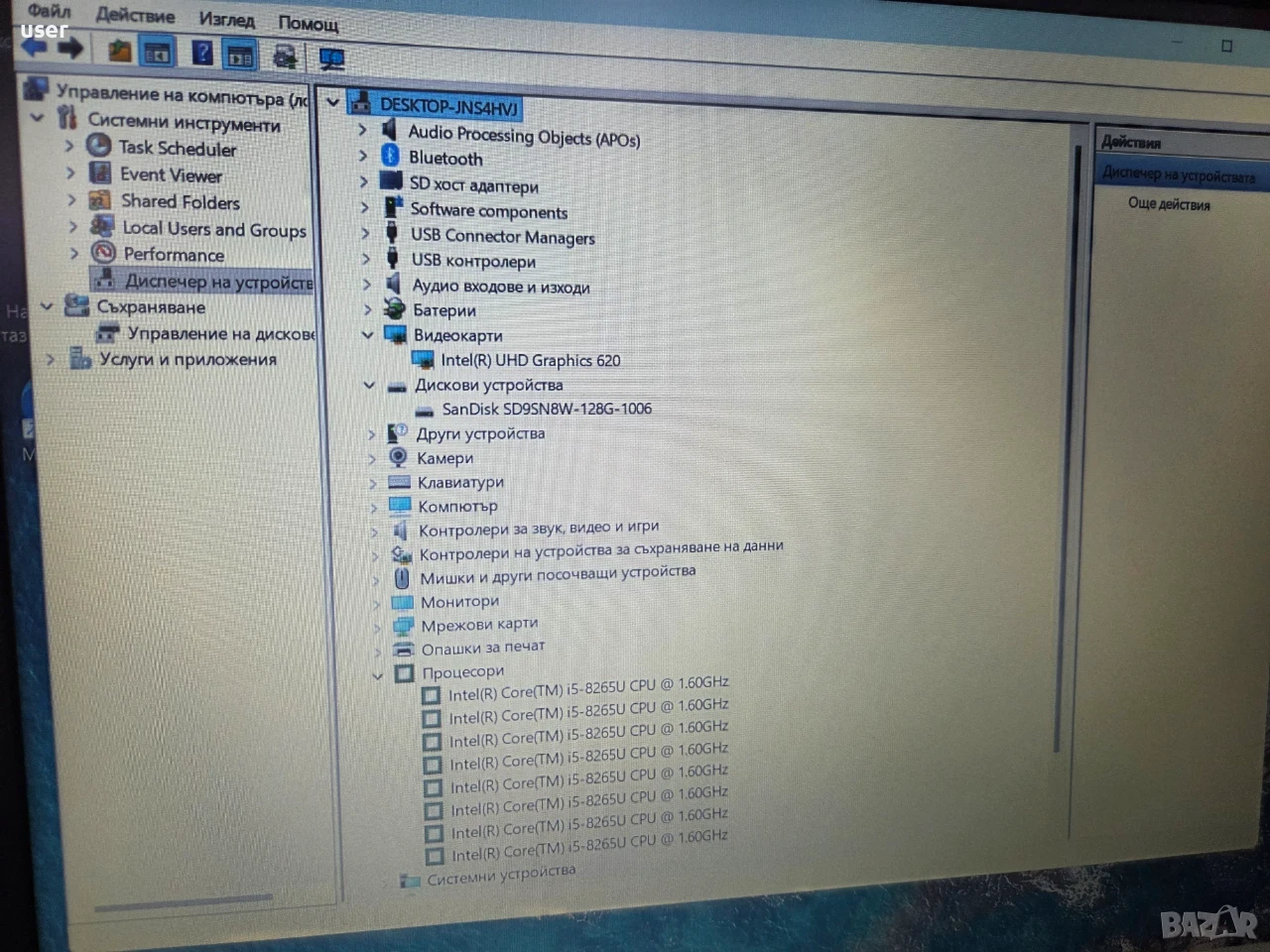
Task: Open the Изглед menu
Action: [x=226, y=19]
